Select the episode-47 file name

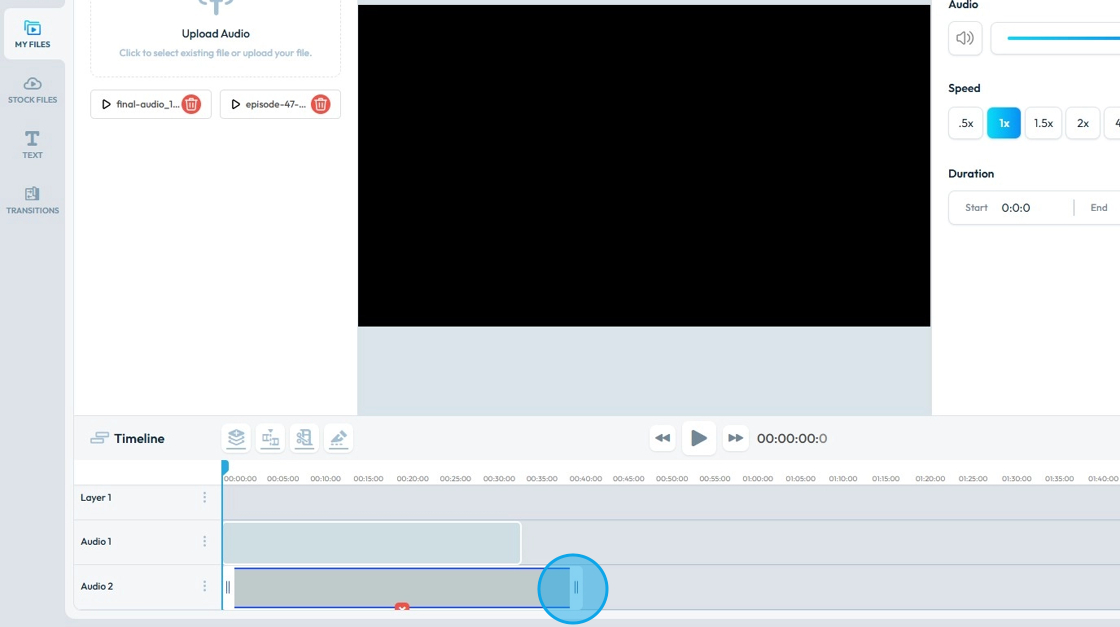click(x=276, y=104)
